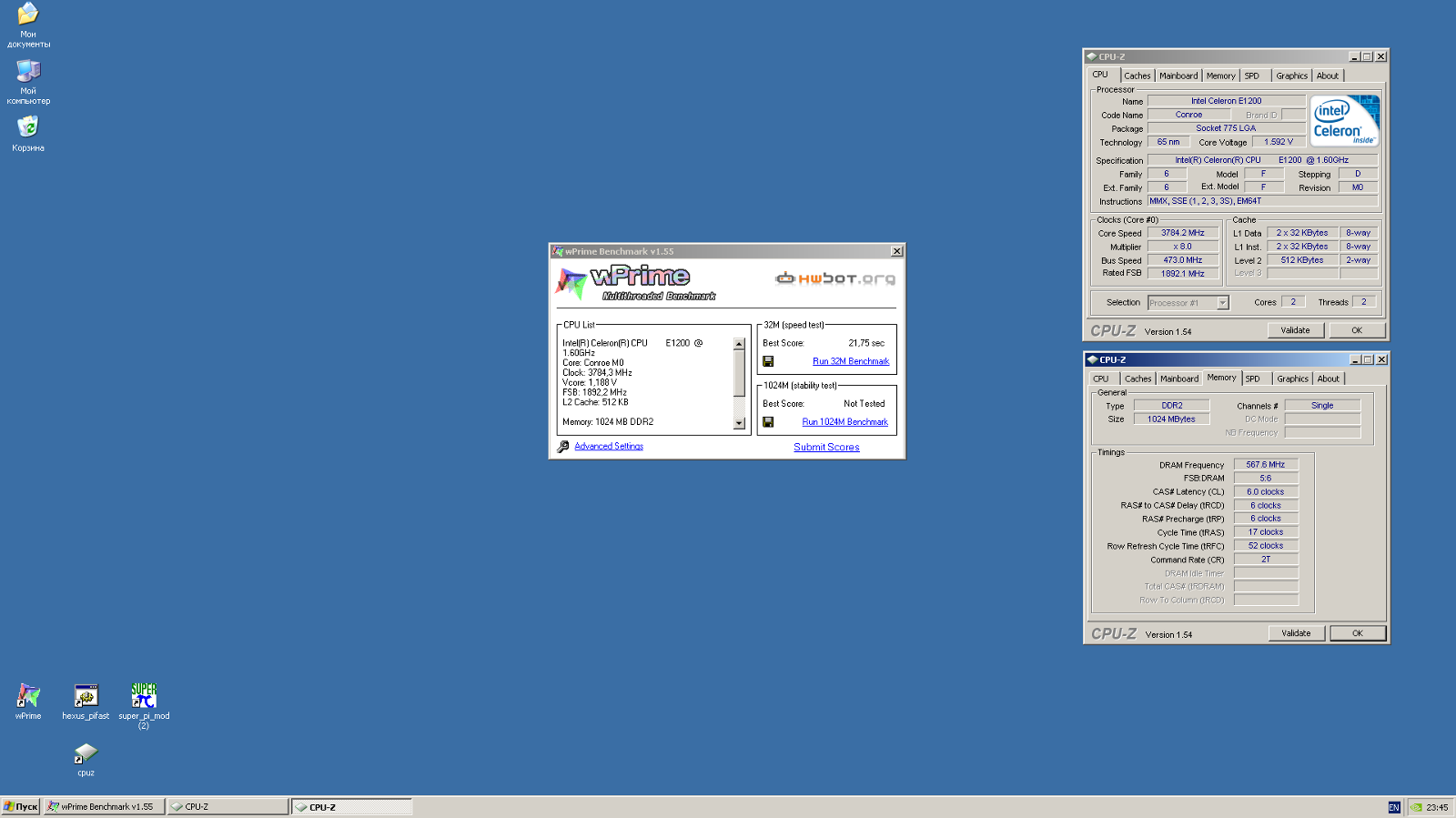Click the bottom CPU-Z window title icon

(1092, 359)
